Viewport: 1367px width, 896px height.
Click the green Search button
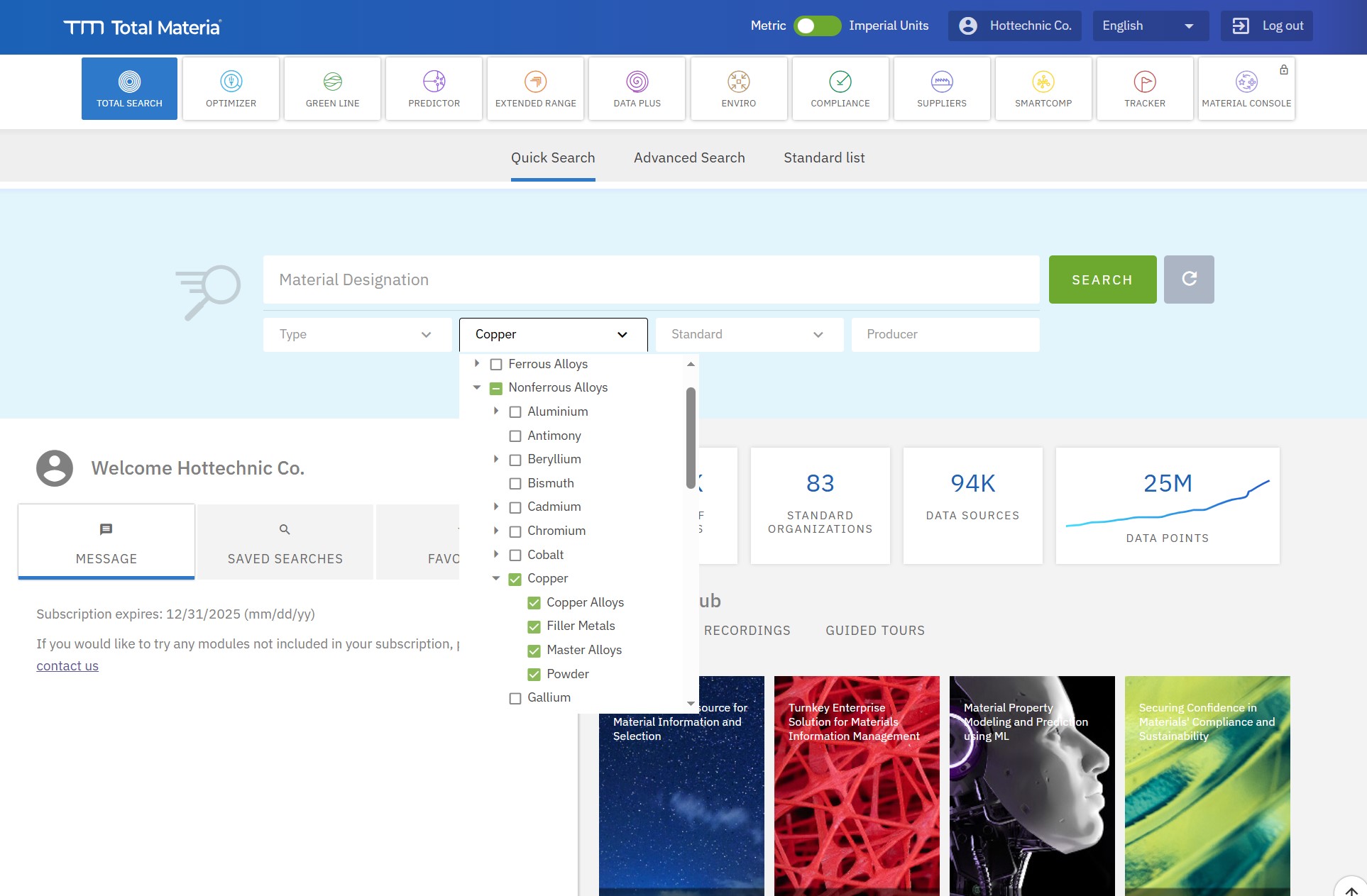pos(1102,280)
